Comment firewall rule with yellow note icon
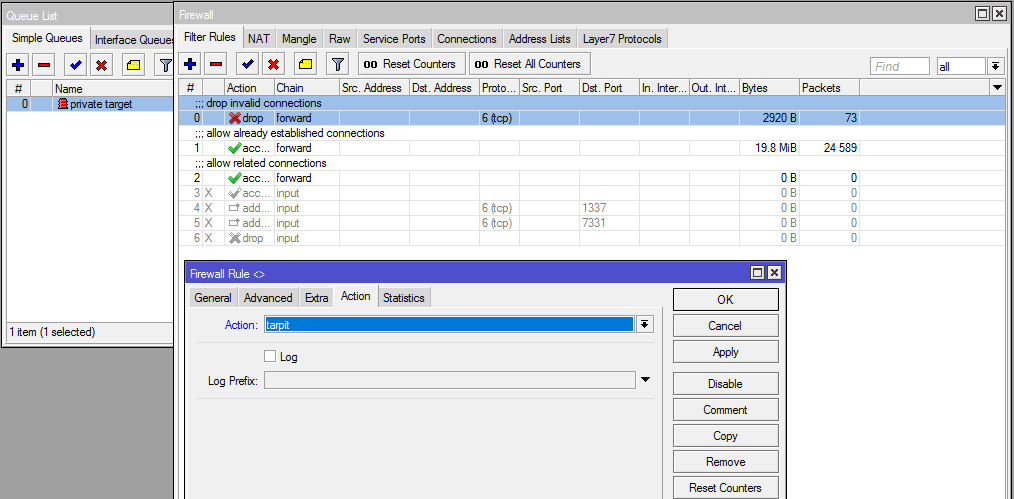 coord(305,63)
